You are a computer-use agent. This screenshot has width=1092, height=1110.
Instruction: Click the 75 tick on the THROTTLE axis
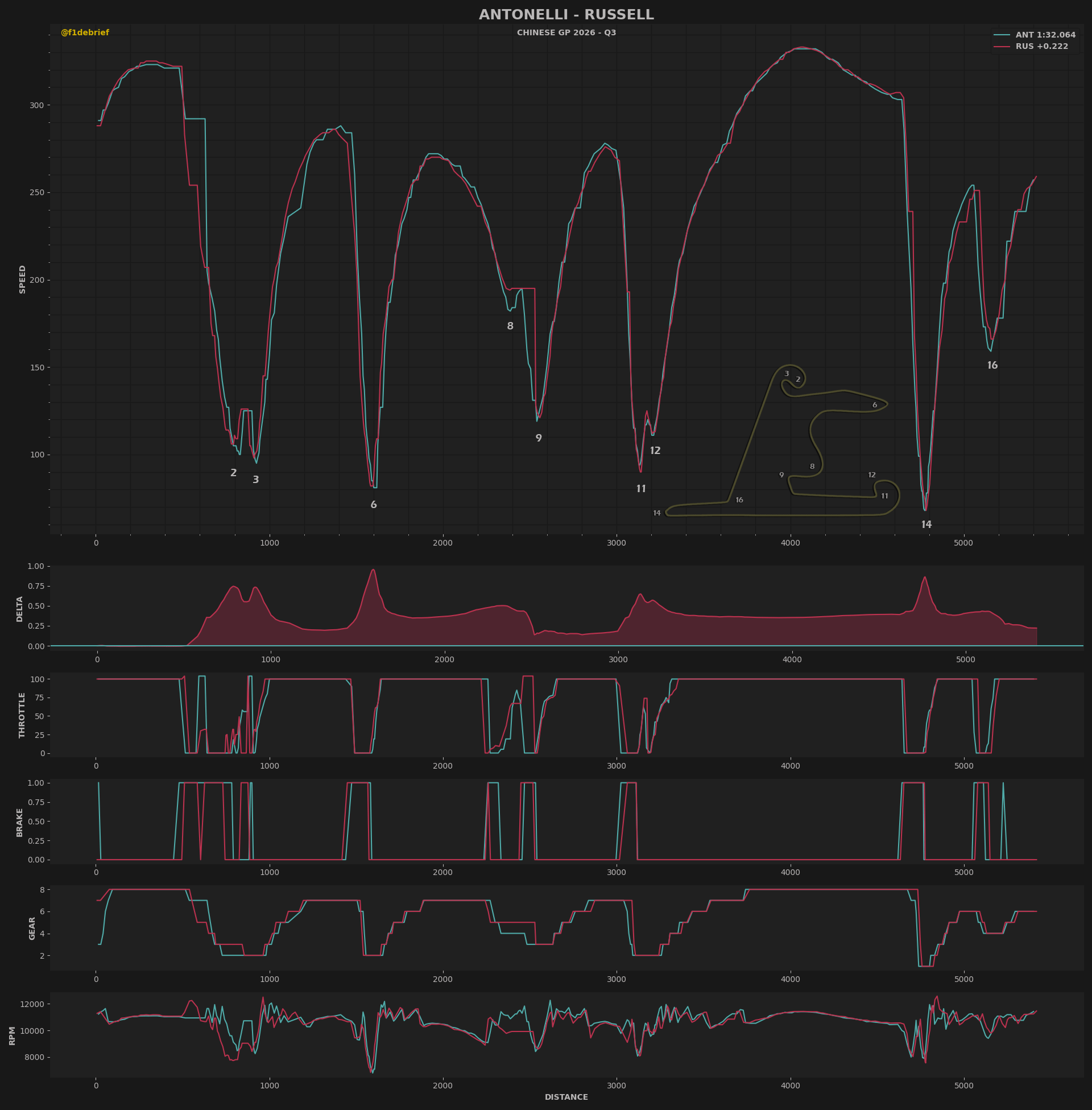coord(39,698)
